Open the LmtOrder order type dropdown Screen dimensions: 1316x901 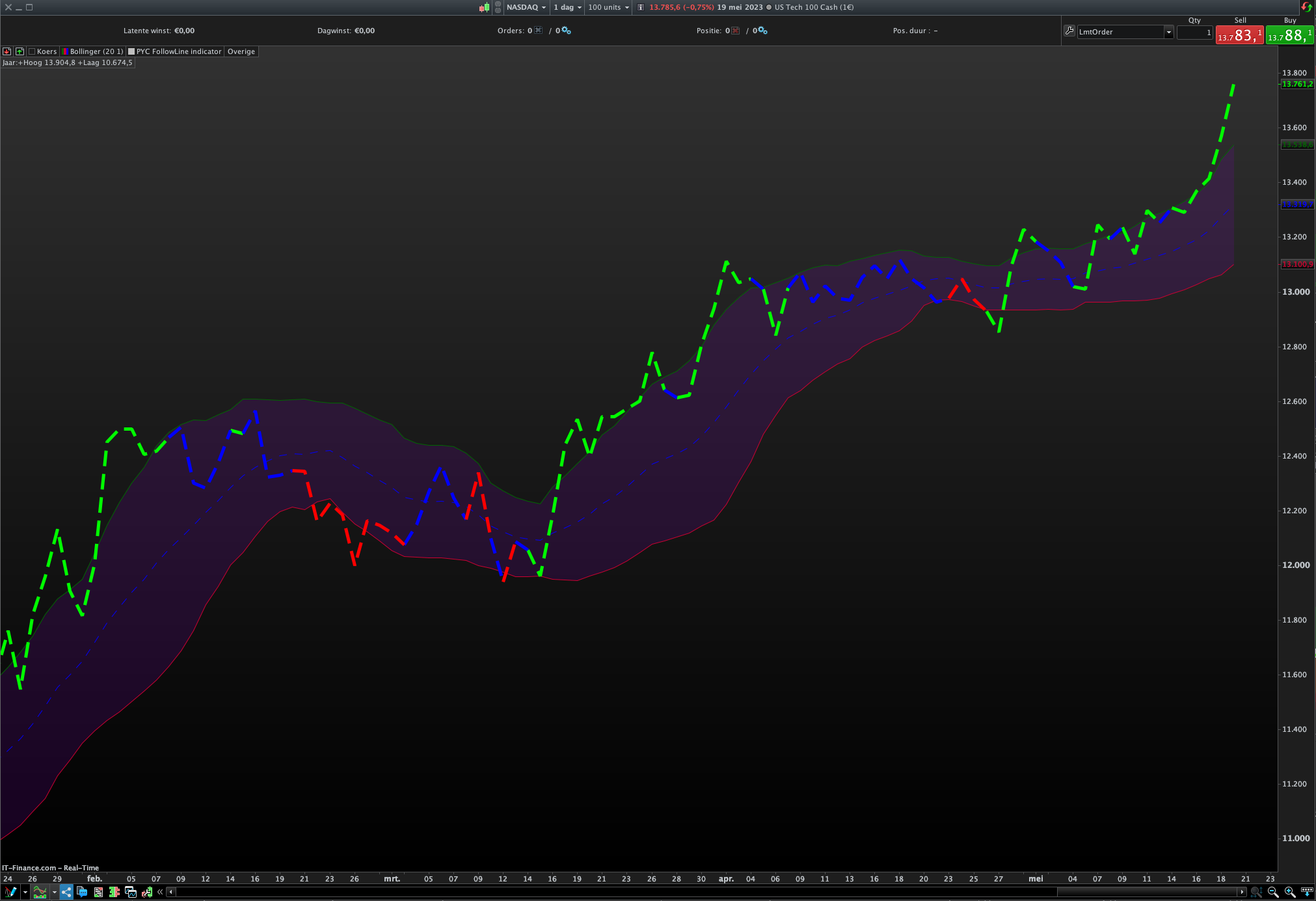(1168, 32)
